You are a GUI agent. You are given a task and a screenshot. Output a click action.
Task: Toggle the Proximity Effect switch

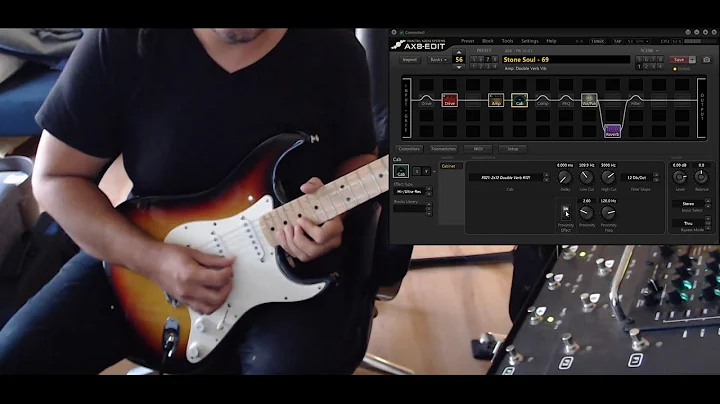pos(566,213)
